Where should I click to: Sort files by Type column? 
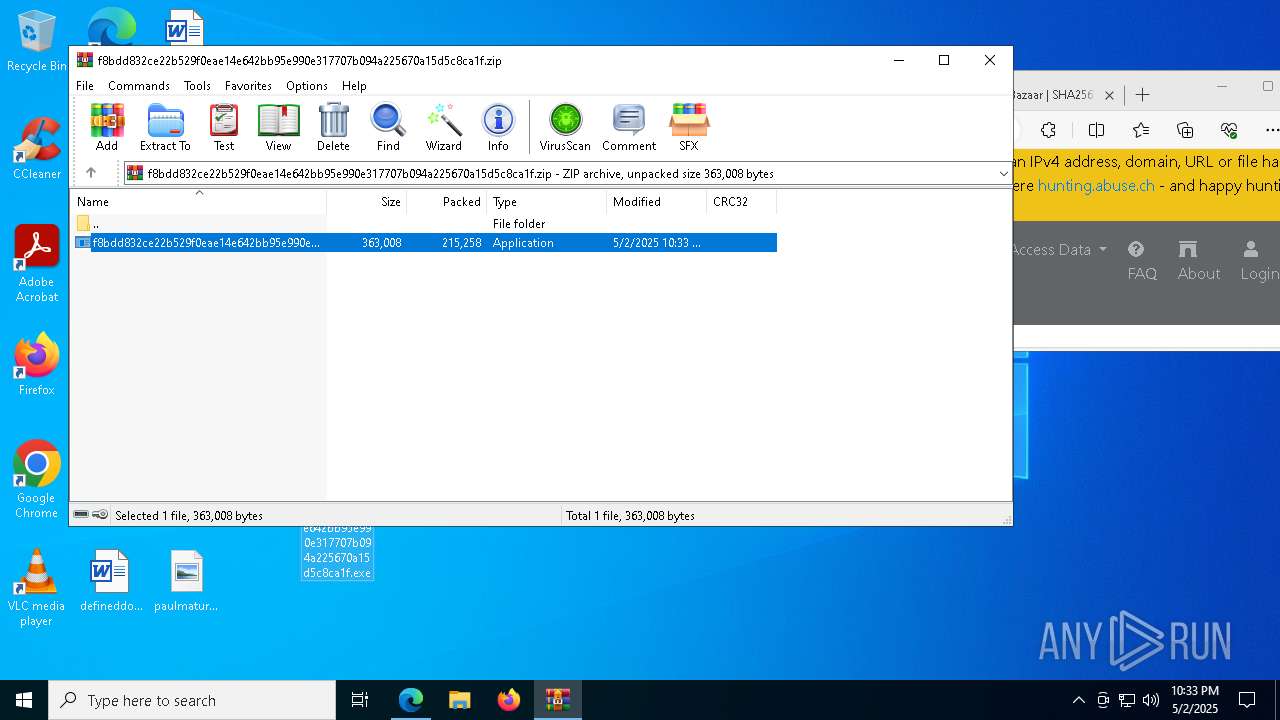(547, 202)
